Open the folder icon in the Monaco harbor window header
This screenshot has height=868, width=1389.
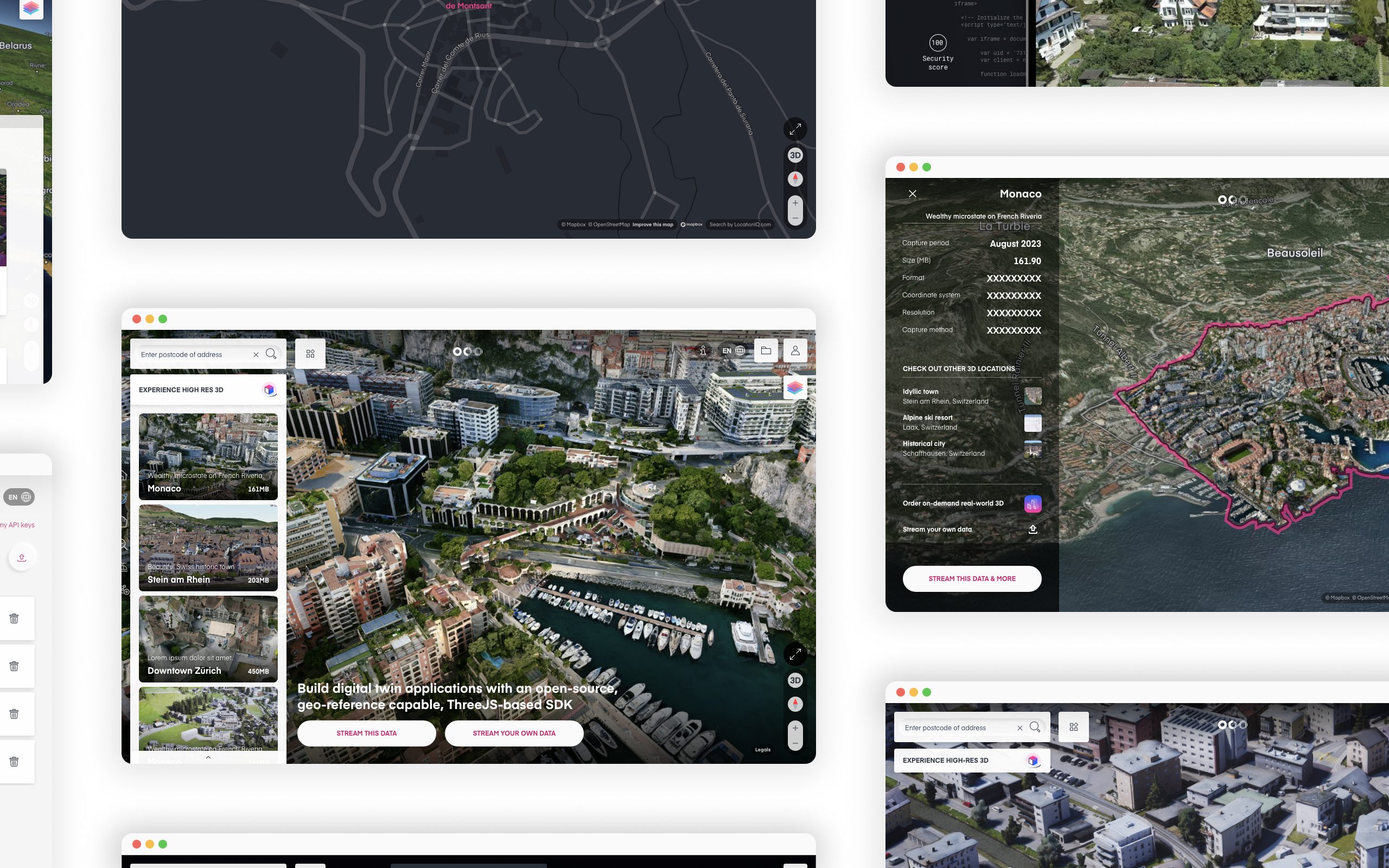click(x=766, y=350)
